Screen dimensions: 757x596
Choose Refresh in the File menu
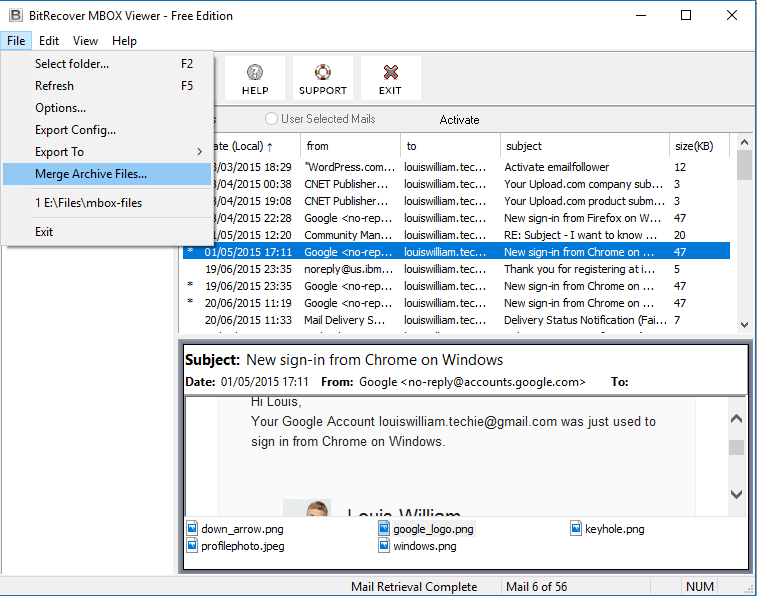pyautogui.click(x=107, y=86)
